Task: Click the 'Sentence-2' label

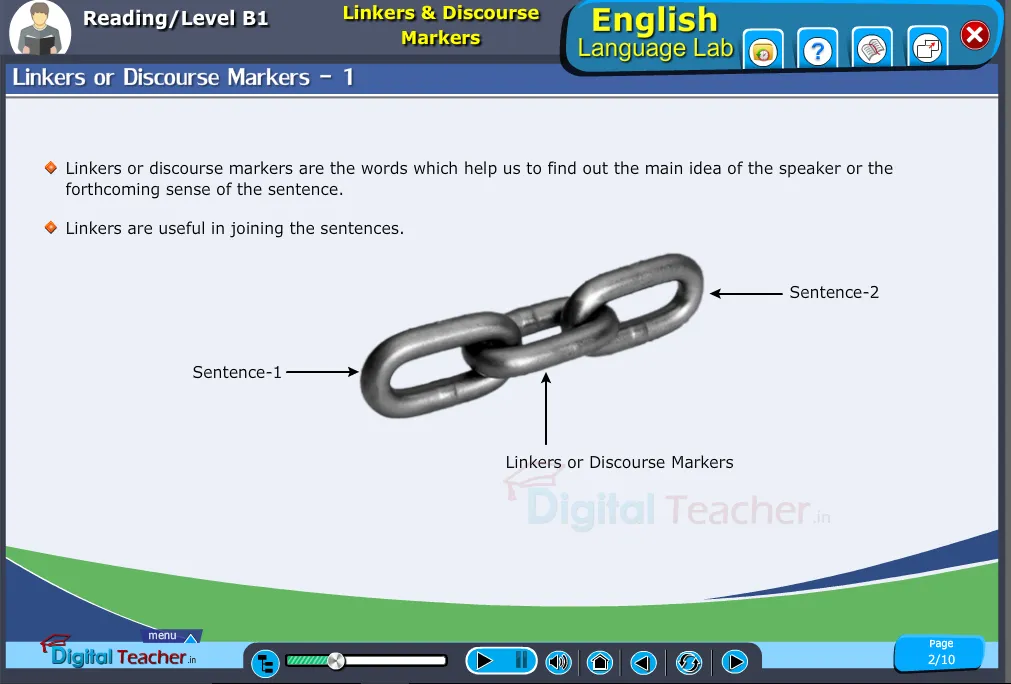Action: pyautogui.click(x=834, y=293)
